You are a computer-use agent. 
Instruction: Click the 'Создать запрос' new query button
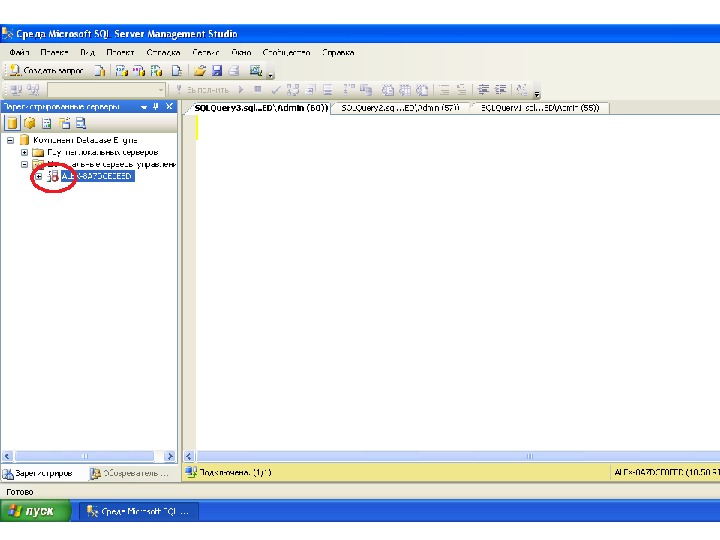tap(46, 71)
